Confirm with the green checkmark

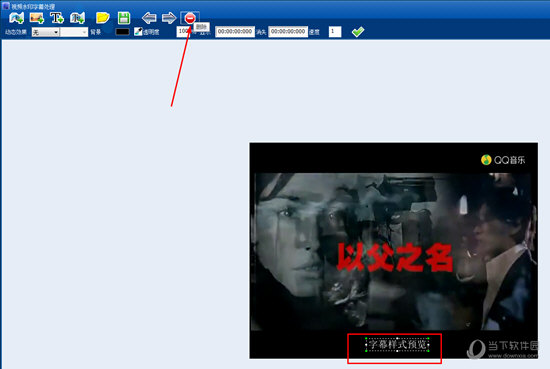coord(358,32)
